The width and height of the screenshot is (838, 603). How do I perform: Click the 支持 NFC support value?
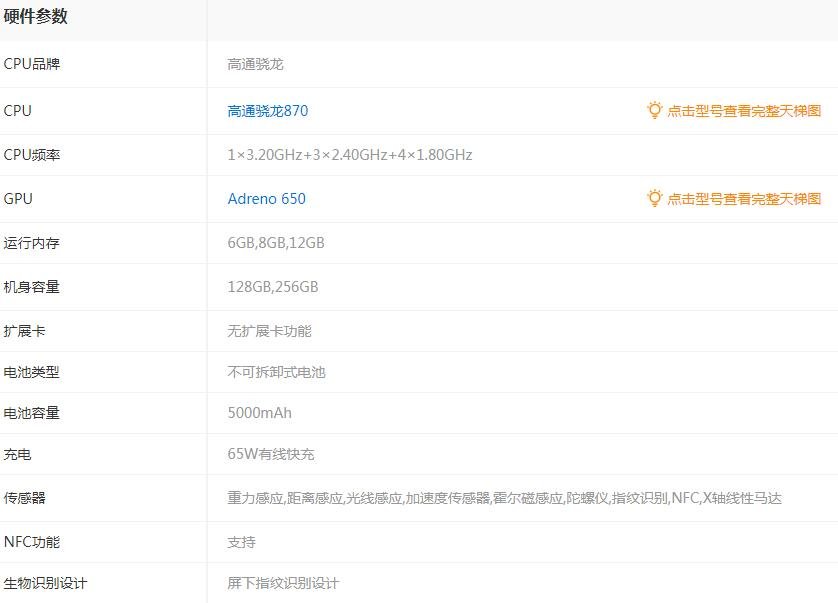point(242,542)
